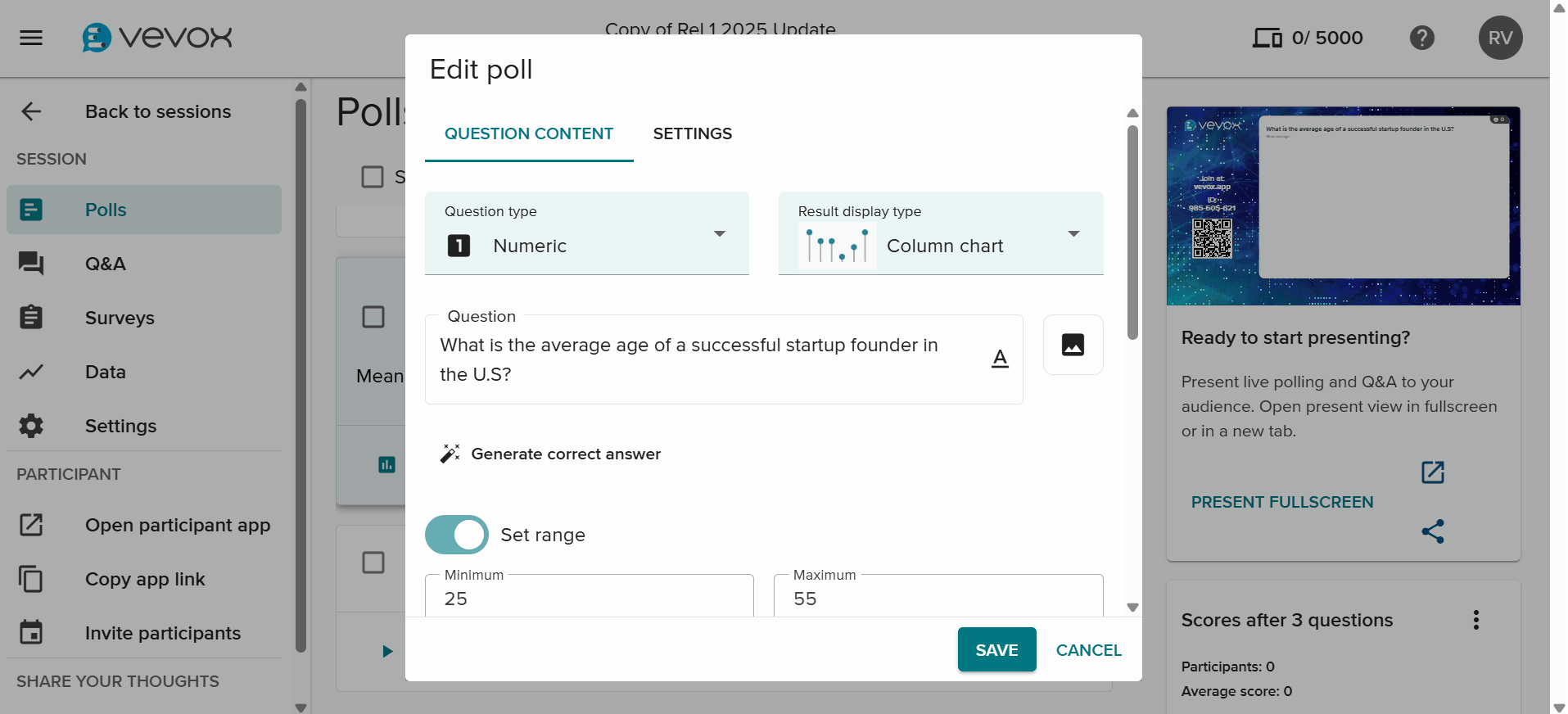Open text formatting icon in question field
The width and height of the screenshot is (1568, 714).
coord(1000,359)
